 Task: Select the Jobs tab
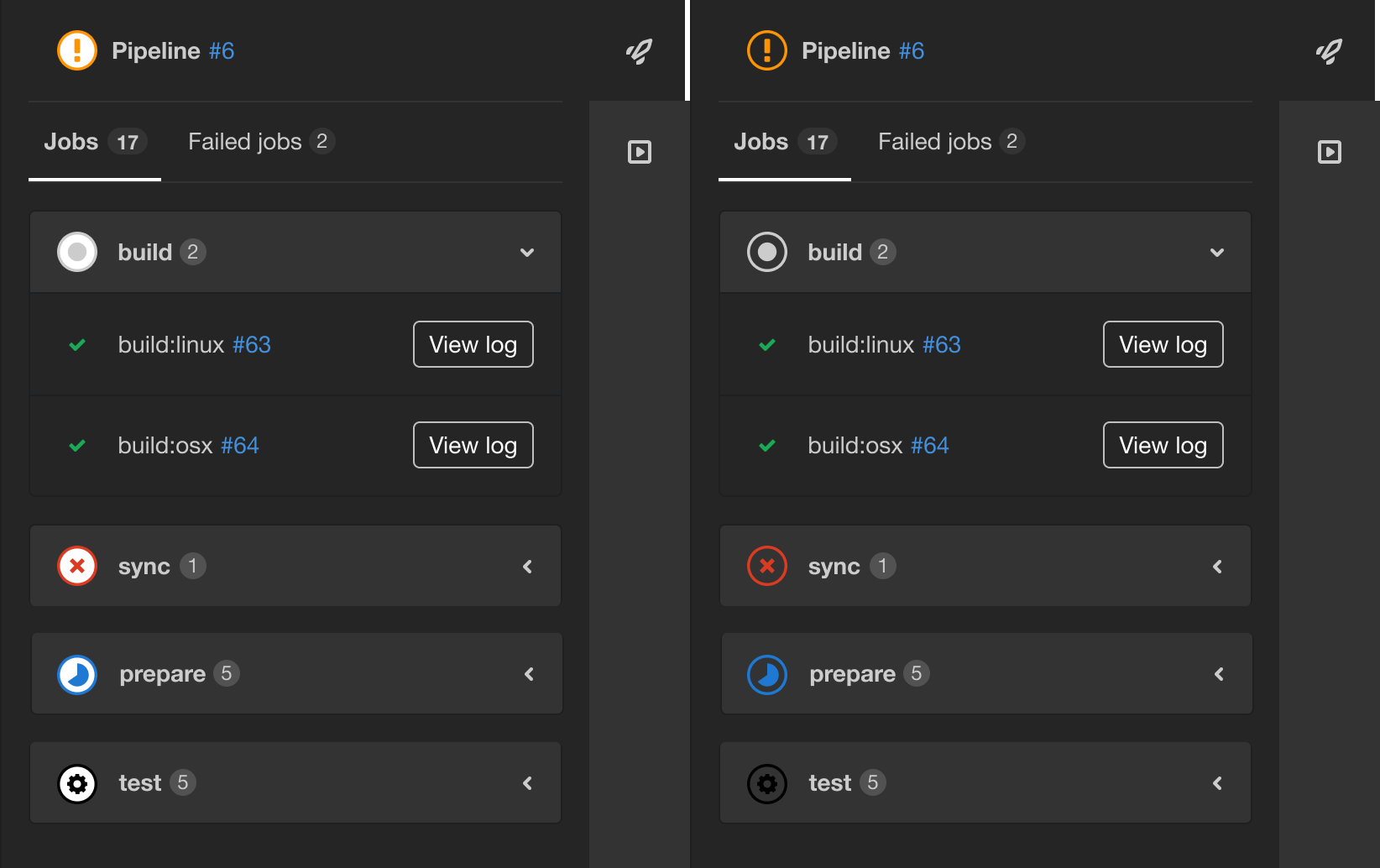(71, 141)
